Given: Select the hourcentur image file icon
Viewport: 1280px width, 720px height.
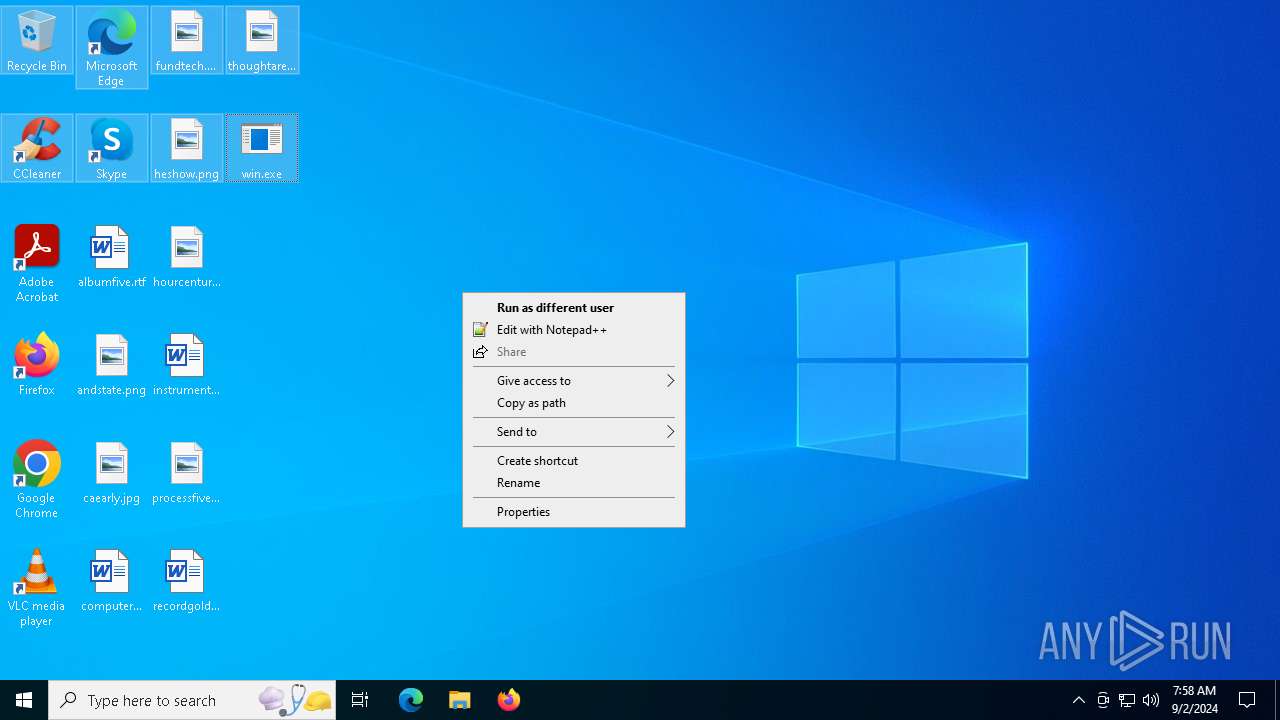Looking at the screenshot, I should pos(186,257).
